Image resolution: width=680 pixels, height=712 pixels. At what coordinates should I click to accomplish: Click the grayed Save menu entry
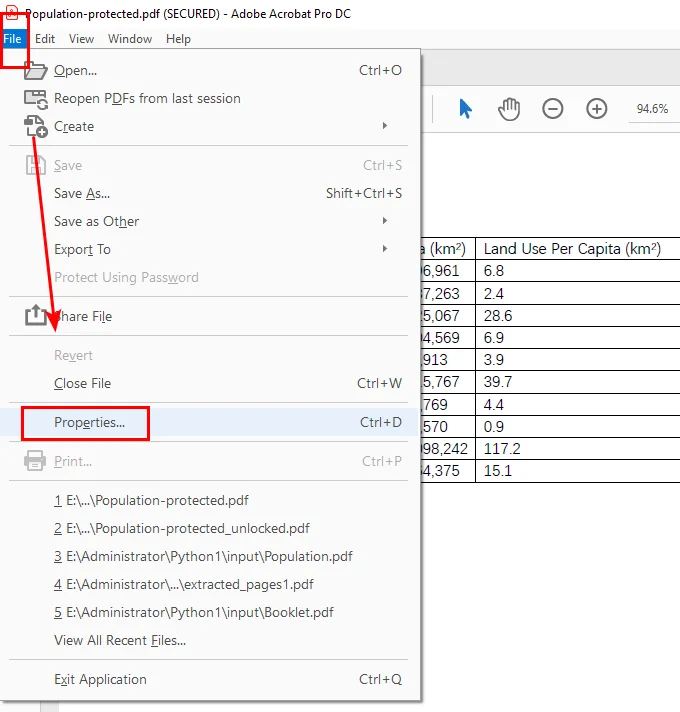[209, 165]
